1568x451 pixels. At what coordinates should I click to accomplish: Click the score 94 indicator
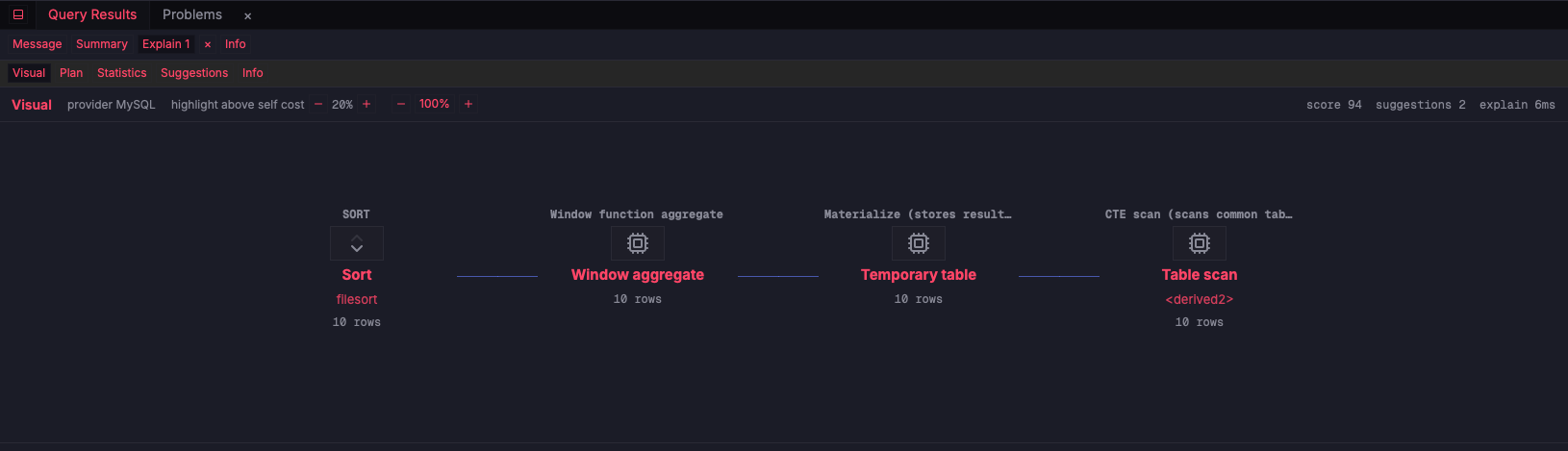(x=1334, y=105)
